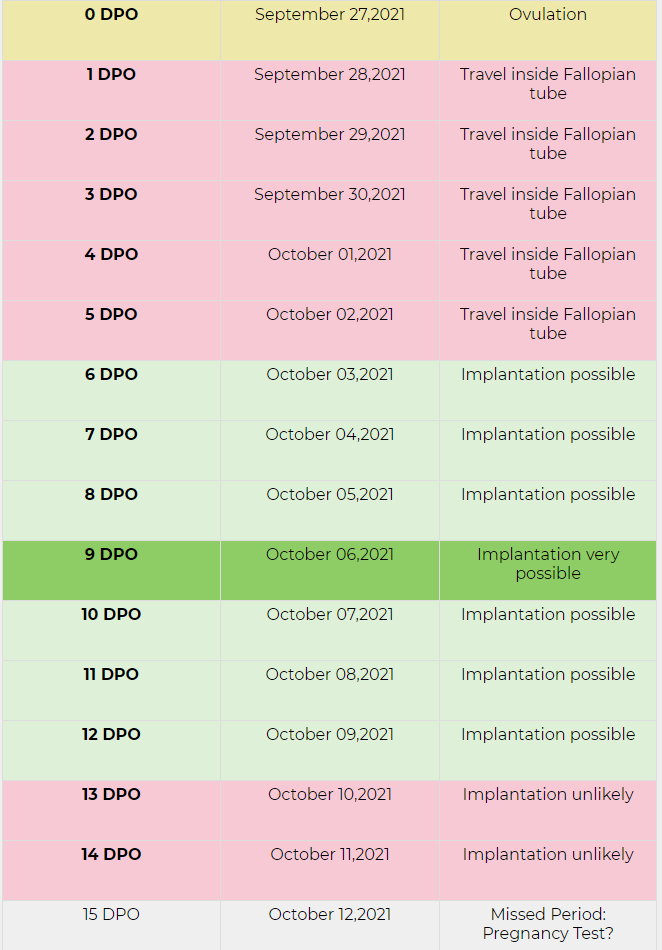Screen dimensions: 662x950
Task: Click the 0 DPO row label
Action: point(111,15)
